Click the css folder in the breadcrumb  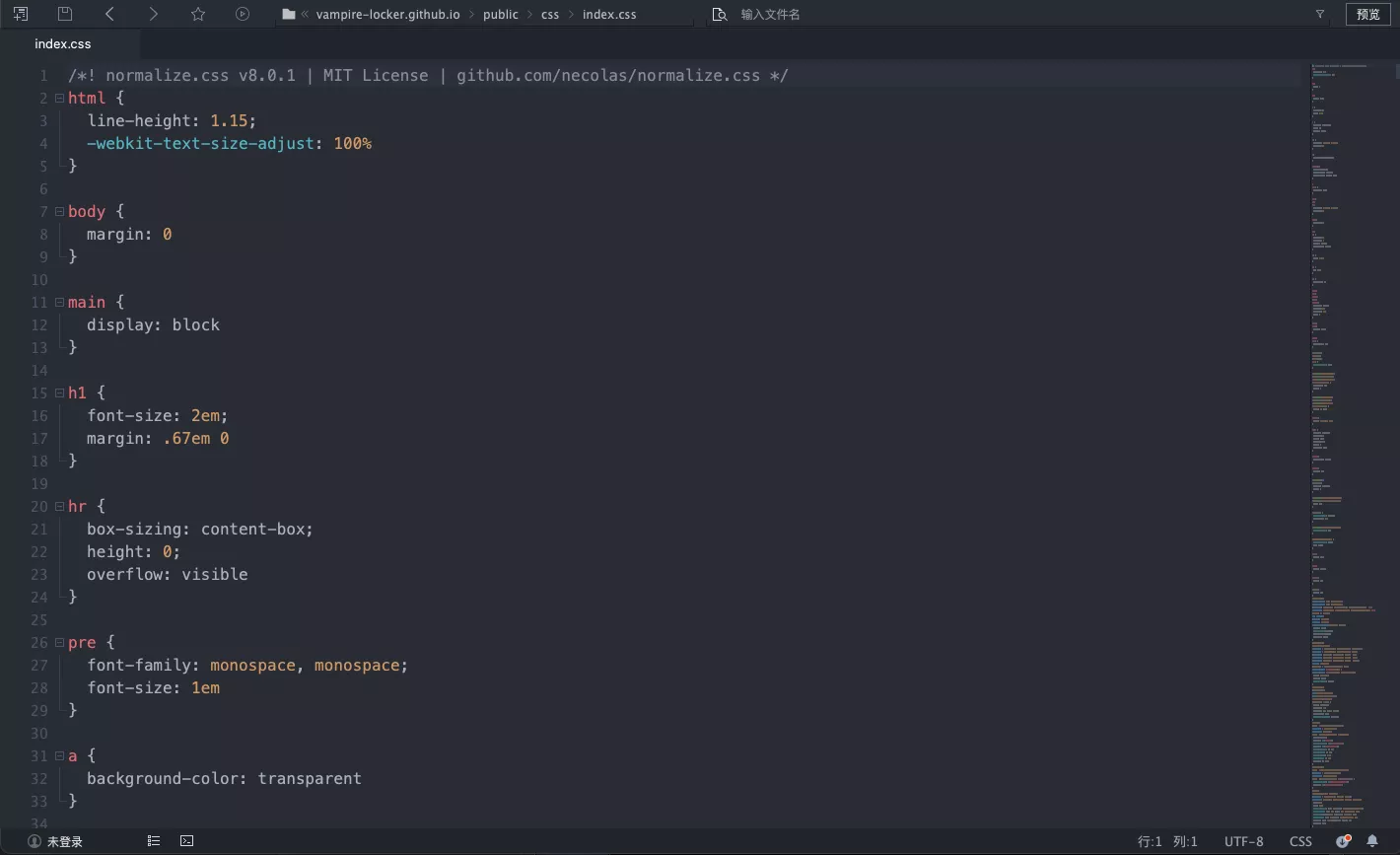tap(550, 15)
